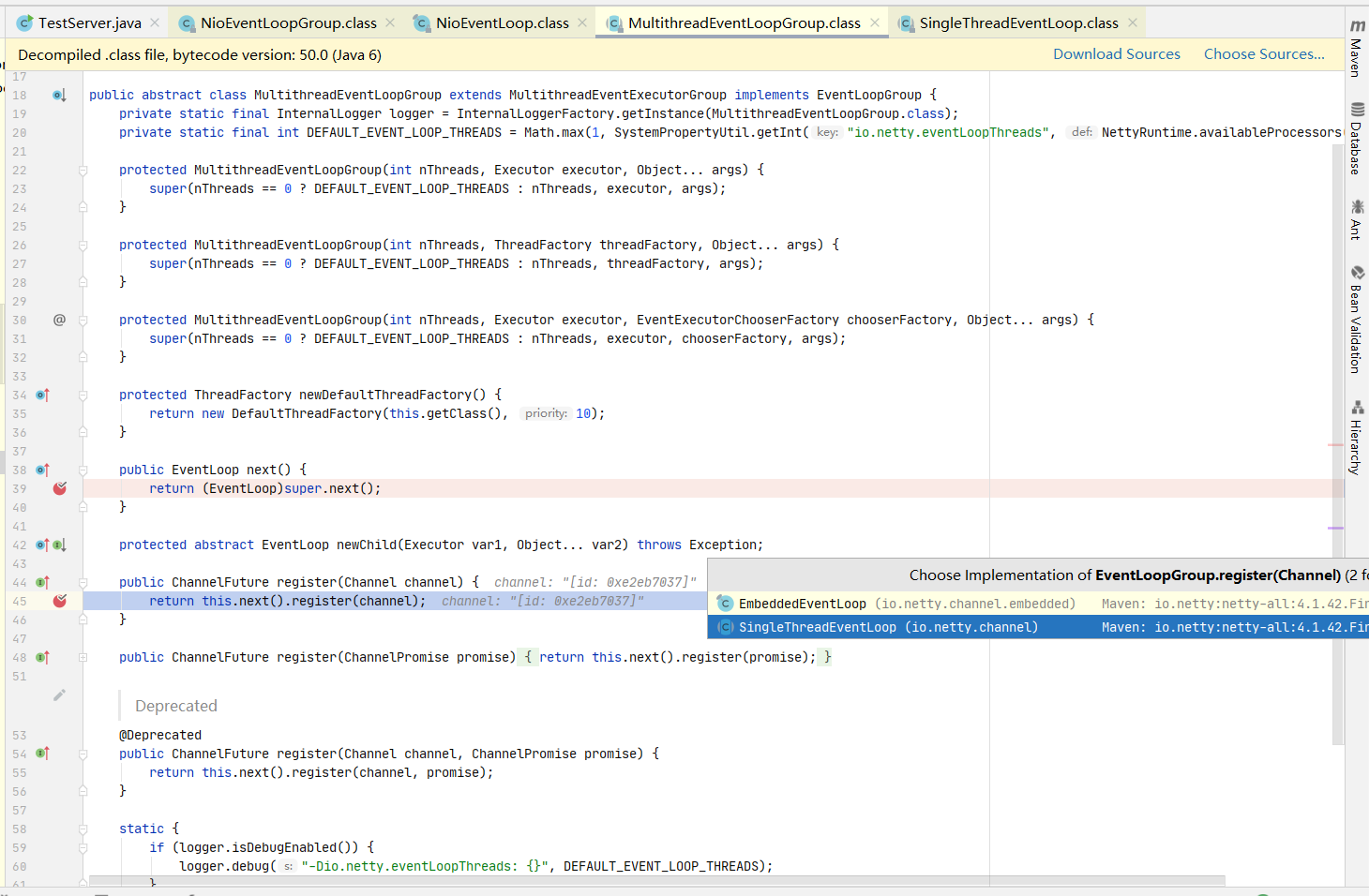Click the pencil edit doc icon in gutter
1369x896 pixels.
59,695
